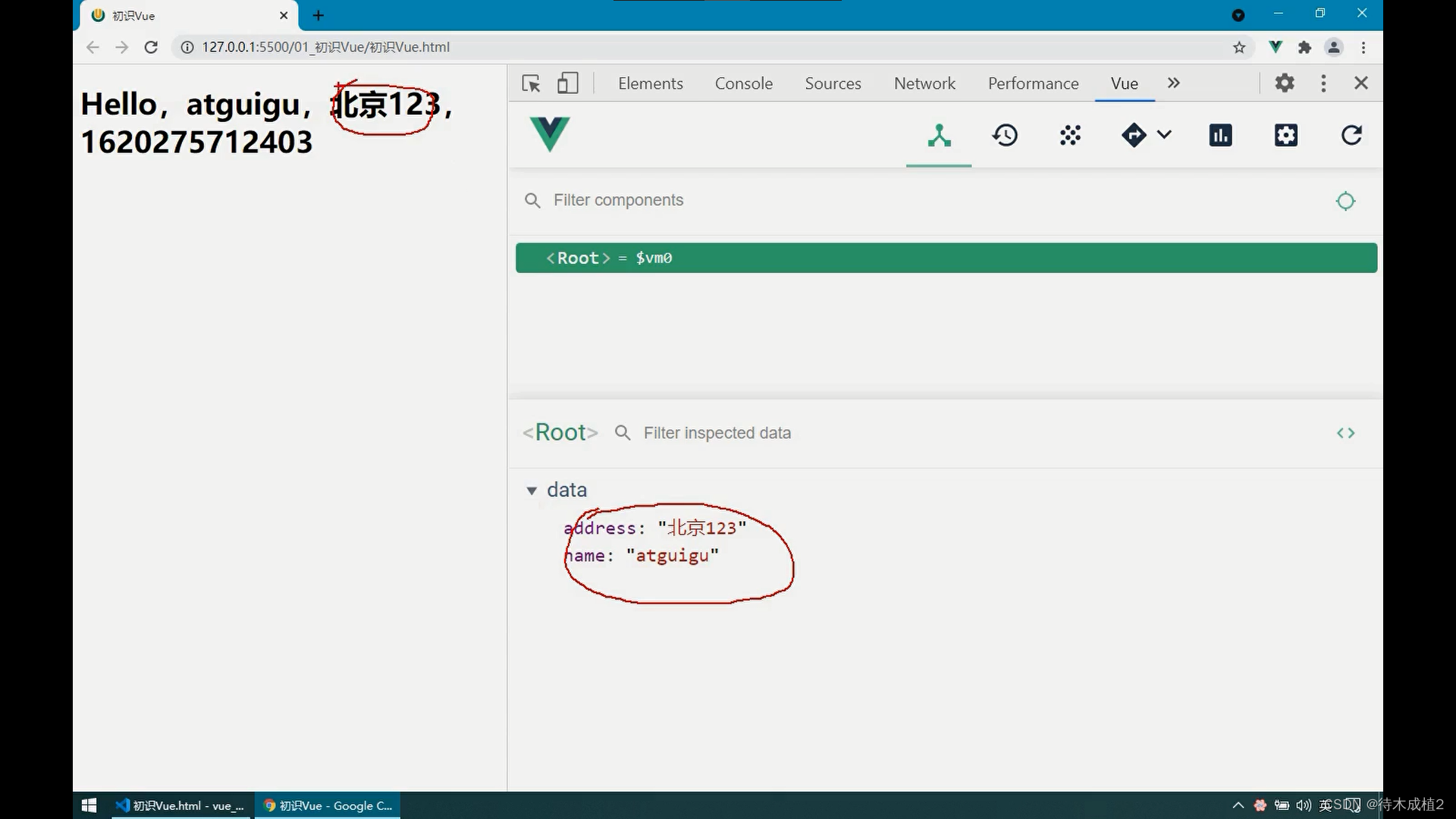1456x819 pixels.
Task: Click the inspect DOM code brackets icon
Action: [x=1345, y=433]
